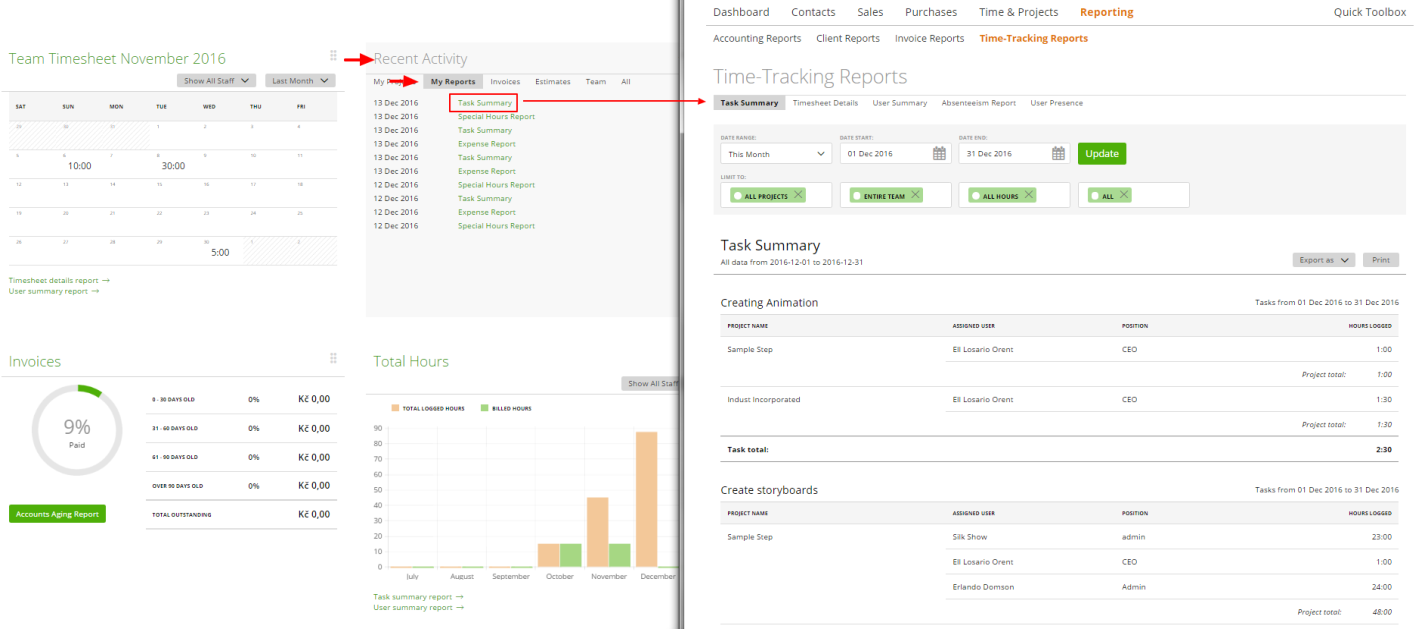Viewport: 1428px width, 629px height.
Task: Open the Dashboard menu
Action: (741, 12)
